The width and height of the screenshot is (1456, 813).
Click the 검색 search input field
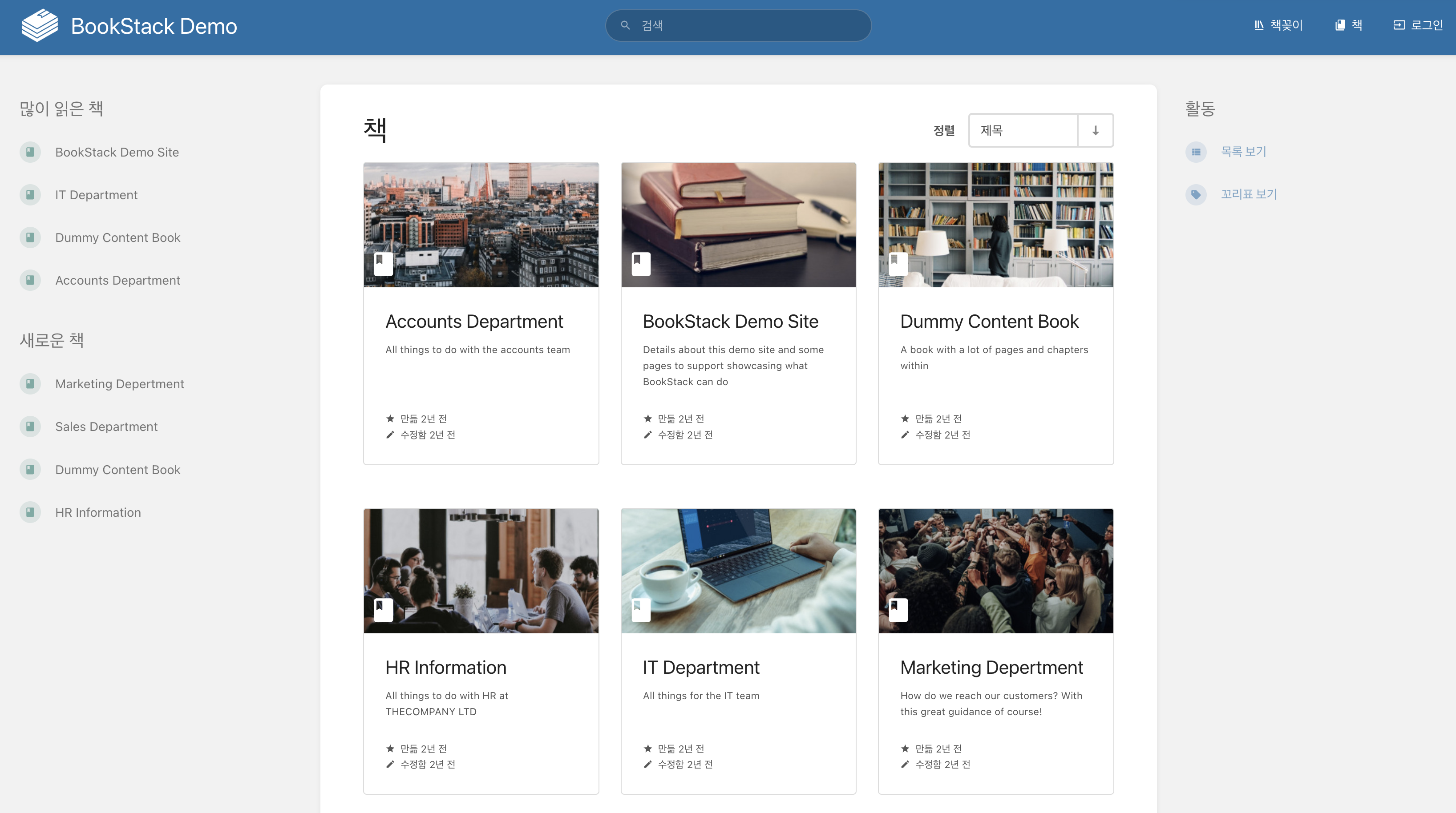746,25
